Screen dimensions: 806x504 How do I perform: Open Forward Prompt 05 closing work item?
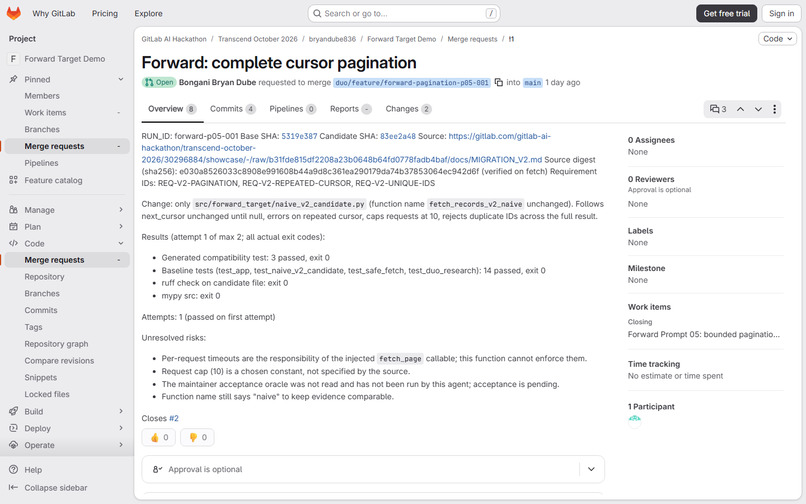coord(704,334)
